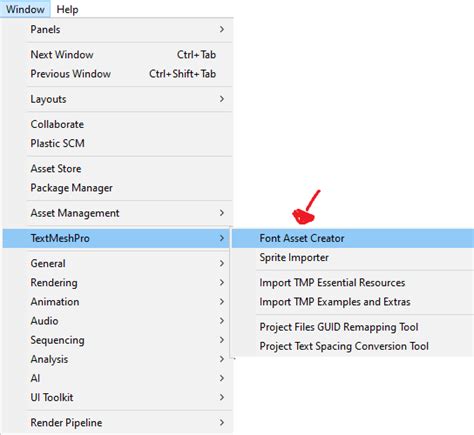
Task: Expand arrow beside UI Toolkit
Action: pos(222,397)
